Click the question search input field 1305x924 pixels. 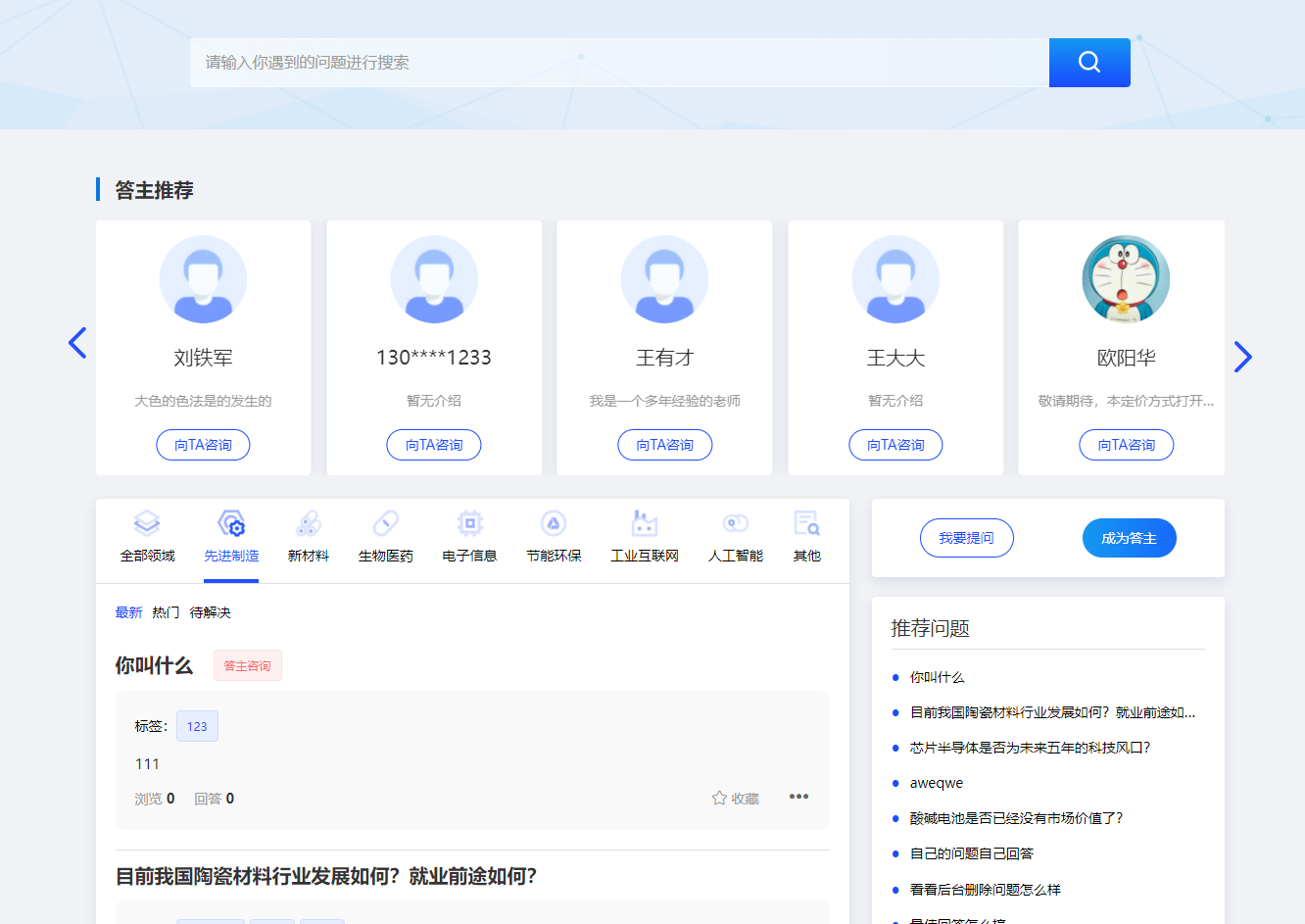[618, 63]
